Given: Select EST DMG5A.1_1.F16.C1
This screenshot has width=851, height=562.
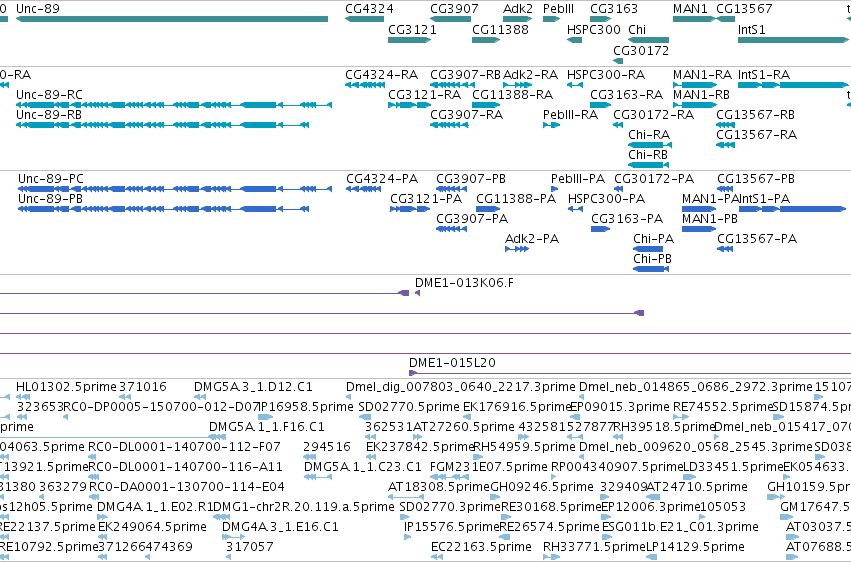Looking at the screenshot, I should 267,426.
